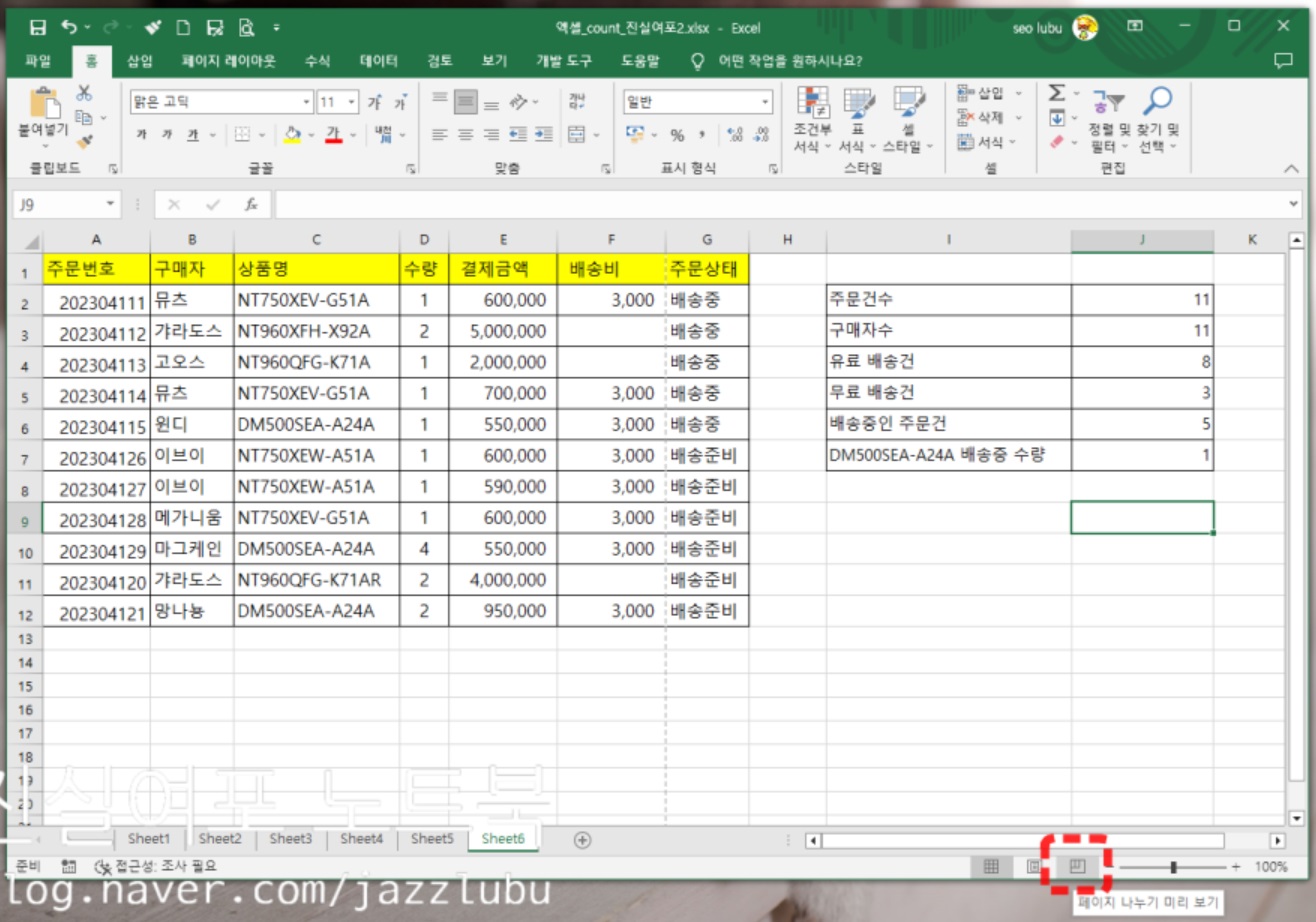Image resolution: width=1316 pixels, height=922 pixels.
Task: Add a new sheet with the plus button
Action: click(582, 840)
